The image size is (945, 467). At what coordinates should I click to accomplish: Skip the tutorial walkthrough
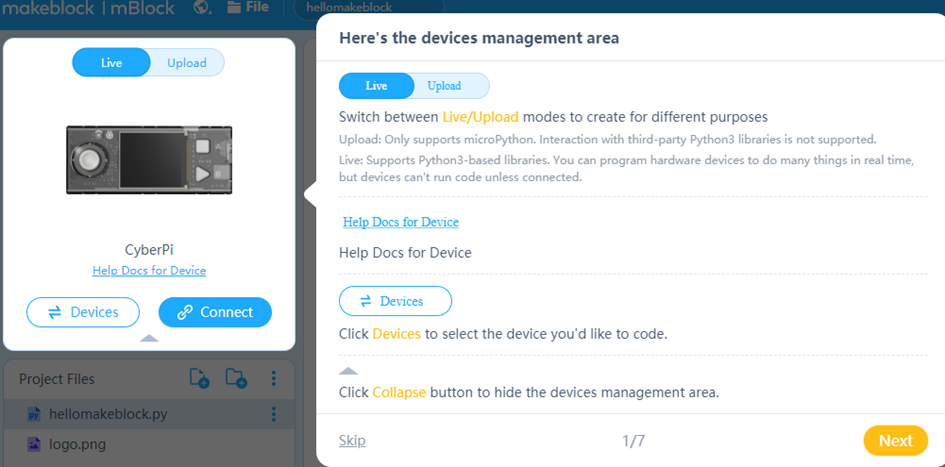[352, 440]
